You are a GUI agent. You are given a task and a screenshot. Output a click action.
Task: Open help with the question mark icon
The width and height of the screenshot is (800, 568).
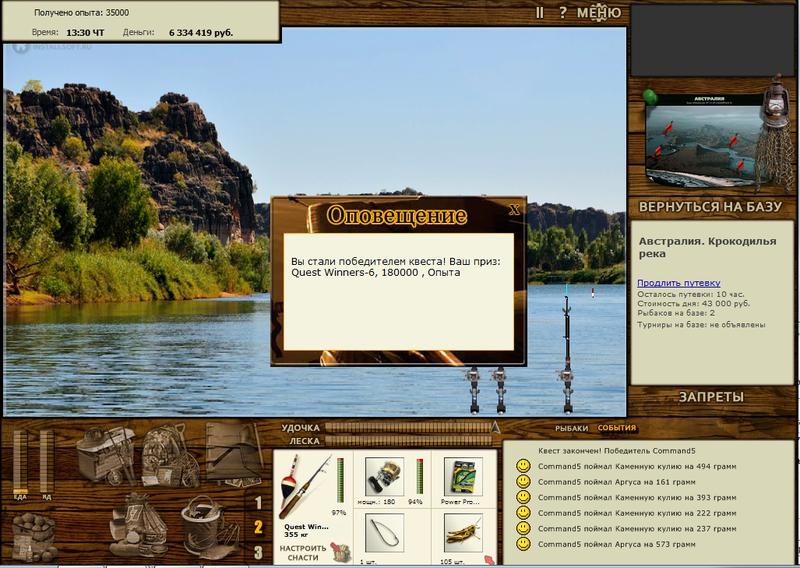point(562,13)
